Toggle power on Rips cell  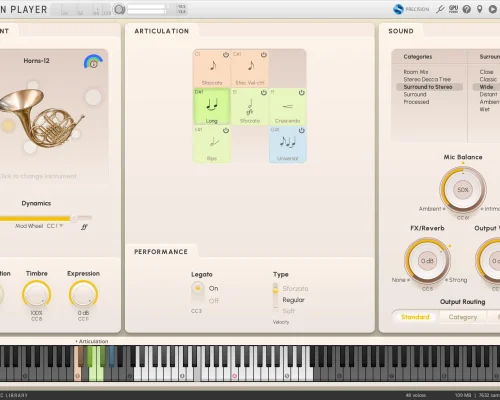click(226, 130)
